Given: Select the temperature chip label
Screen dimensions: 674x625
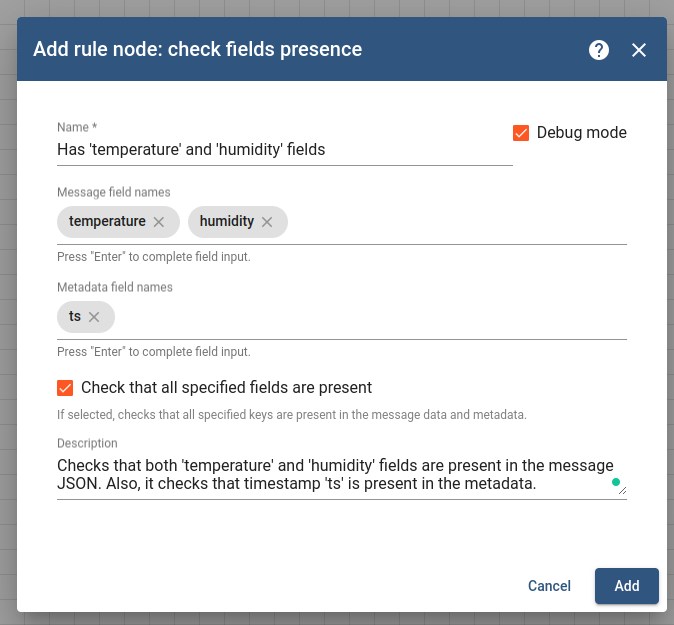Looking at the screenshot, I should pyautogui.click(x=107, y=221).
